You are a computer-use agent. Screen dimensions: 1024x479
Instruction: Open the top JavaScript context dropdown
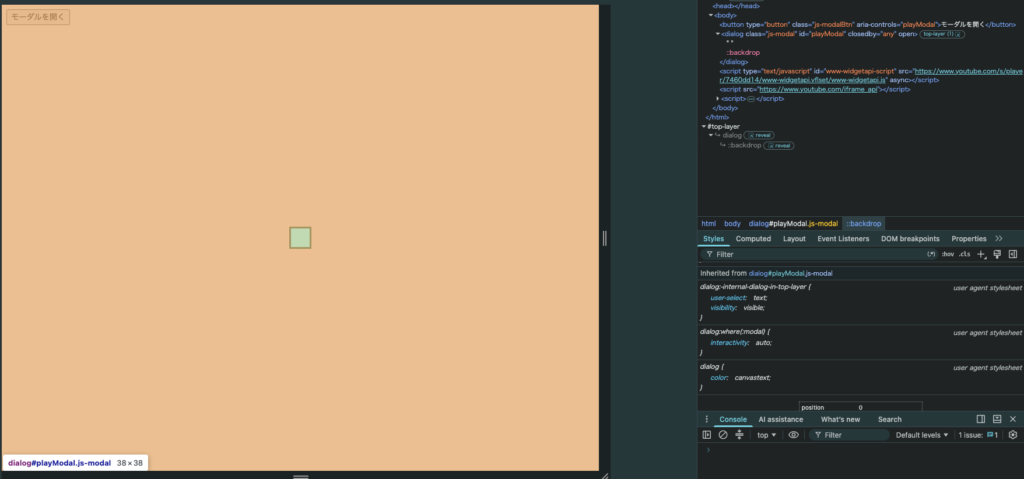767,435
